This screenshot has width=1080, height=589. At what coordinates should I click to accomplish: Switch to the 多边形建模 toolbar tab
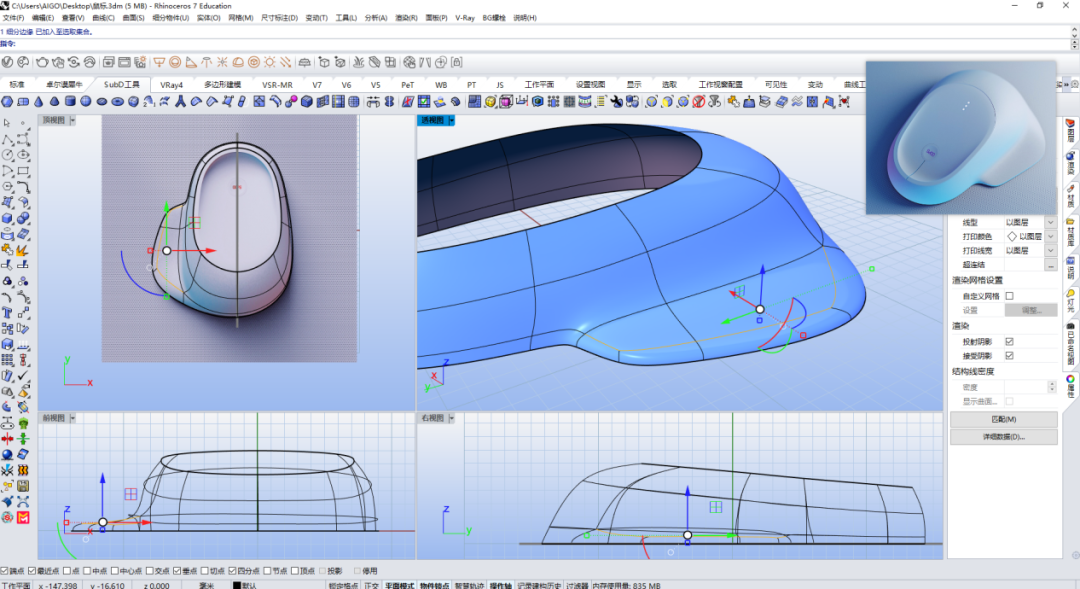tap(222, 85)
